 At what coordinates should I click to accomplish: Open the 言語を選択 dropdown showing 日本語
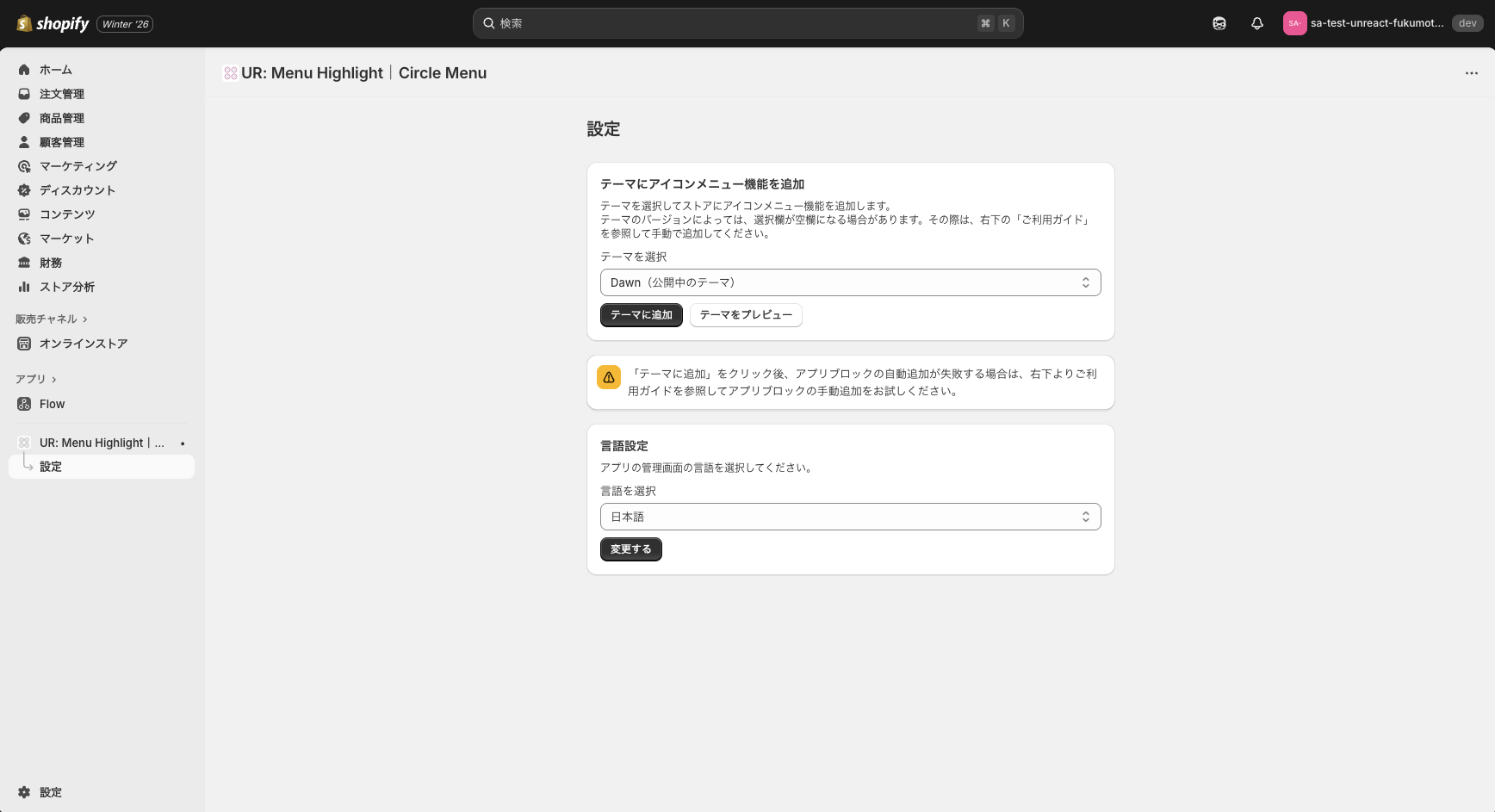click(850, 517)
